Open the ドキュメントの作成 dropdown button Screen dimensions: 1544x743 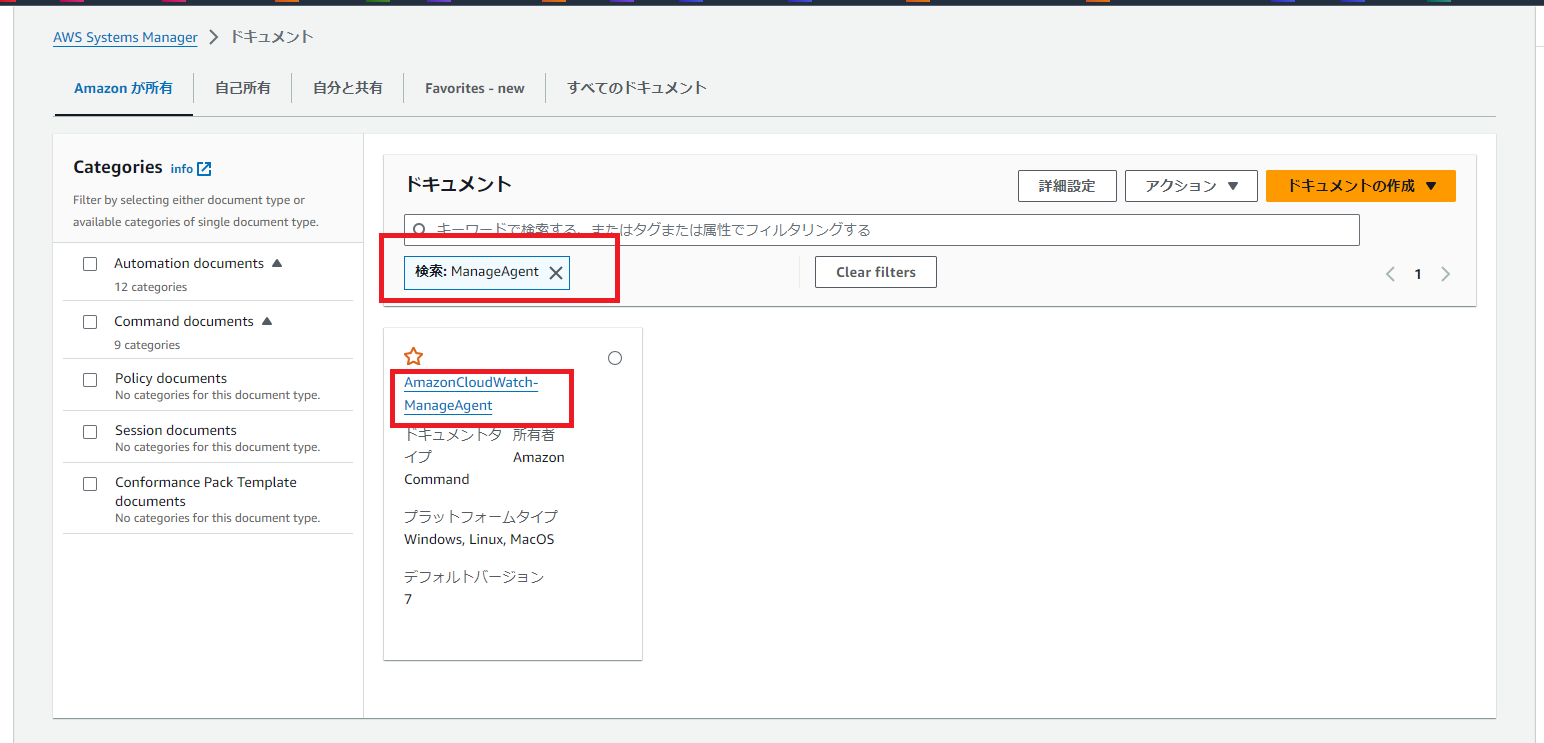click(x=1361, y=186)
